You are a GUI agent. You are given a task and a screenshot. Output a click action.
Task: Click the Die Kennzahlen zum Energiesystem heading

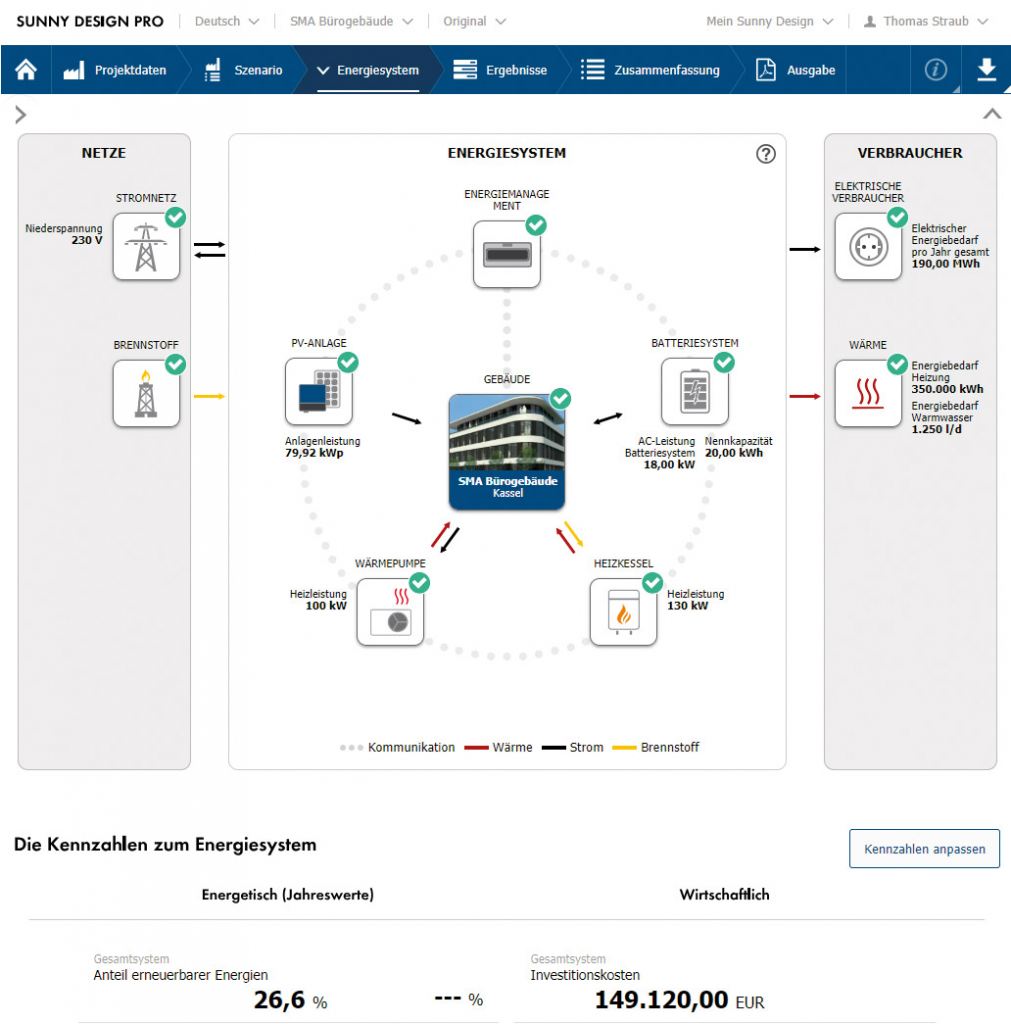(x=165, y=844)
